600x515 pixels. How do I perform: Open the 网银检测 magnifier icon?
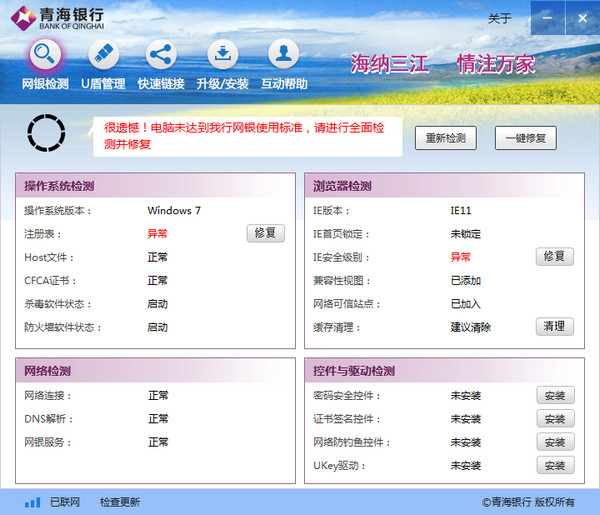pyautogui.click(x=45, y=54)
